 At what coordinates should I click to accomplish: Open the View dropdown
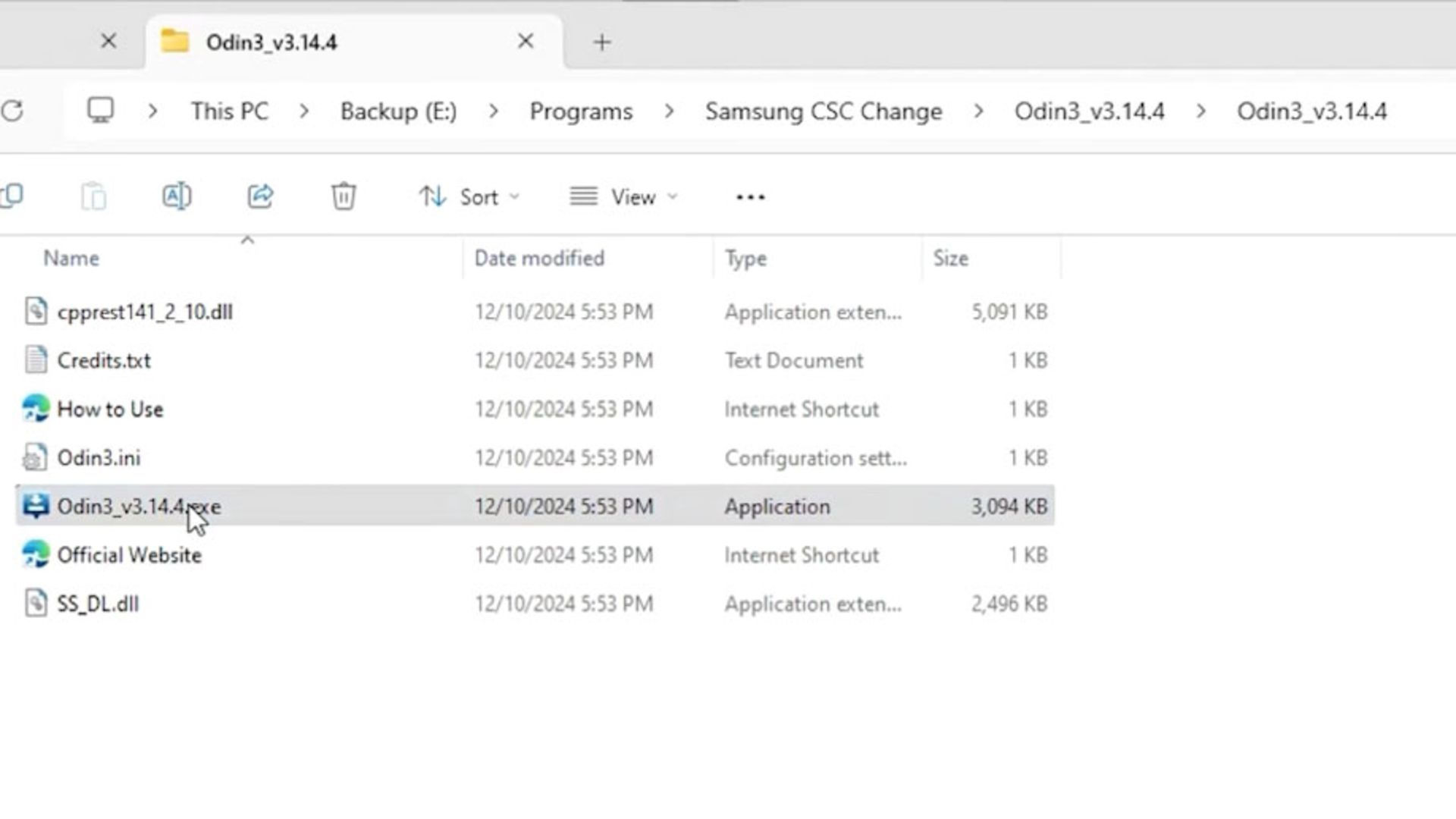click(623, 197)
